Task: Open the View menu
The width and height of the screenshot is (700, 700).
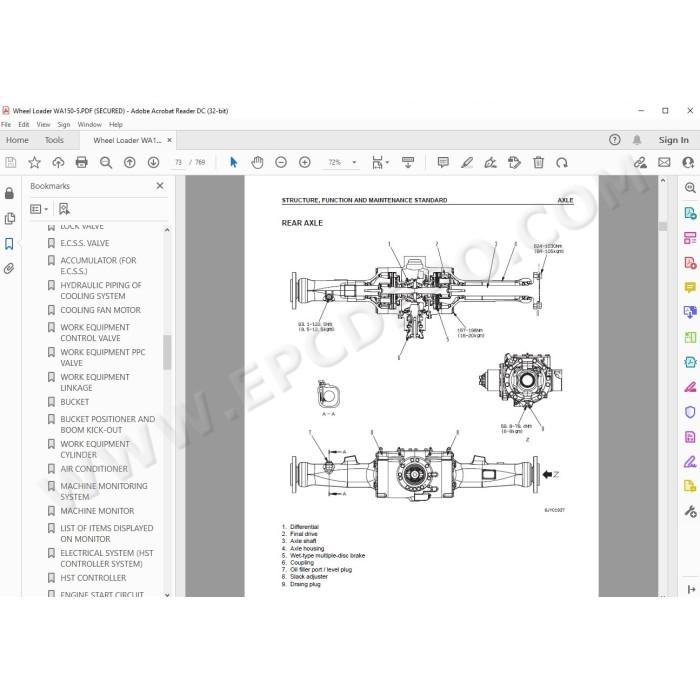Action: tap(43, 125)
